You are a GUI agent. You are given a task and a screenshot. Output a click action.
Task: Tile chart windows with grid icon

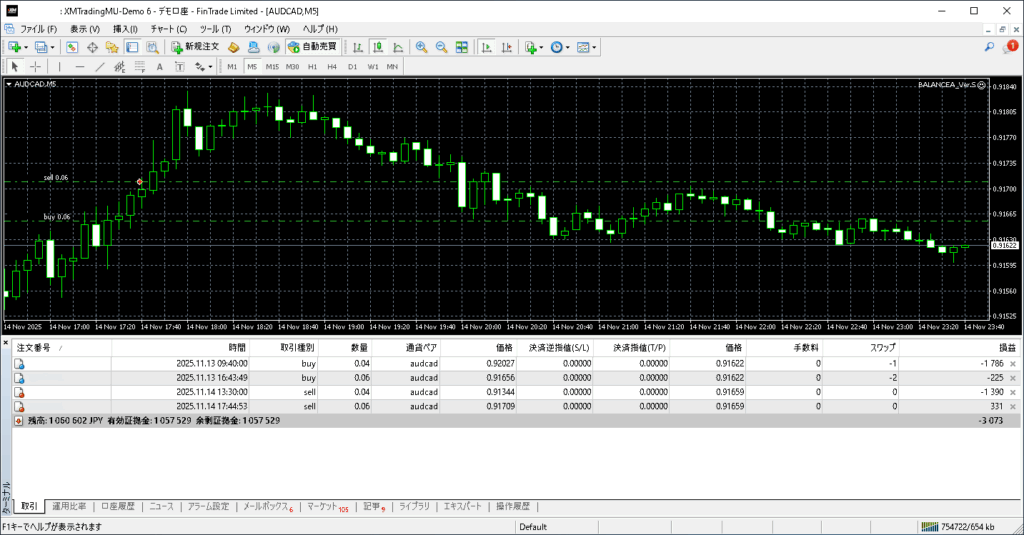(461, 47)
